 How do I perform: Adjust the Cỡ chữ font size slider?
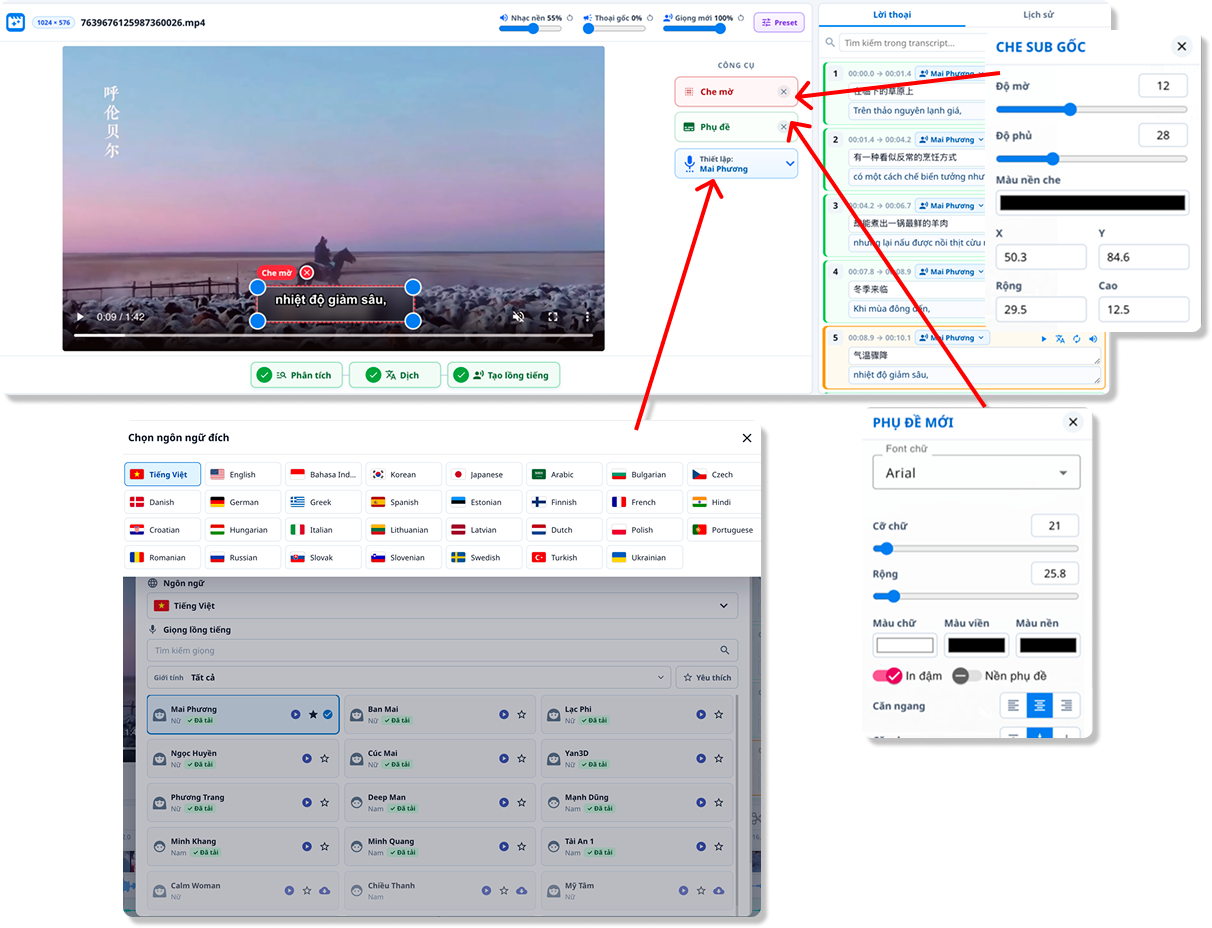coord(976,548)
